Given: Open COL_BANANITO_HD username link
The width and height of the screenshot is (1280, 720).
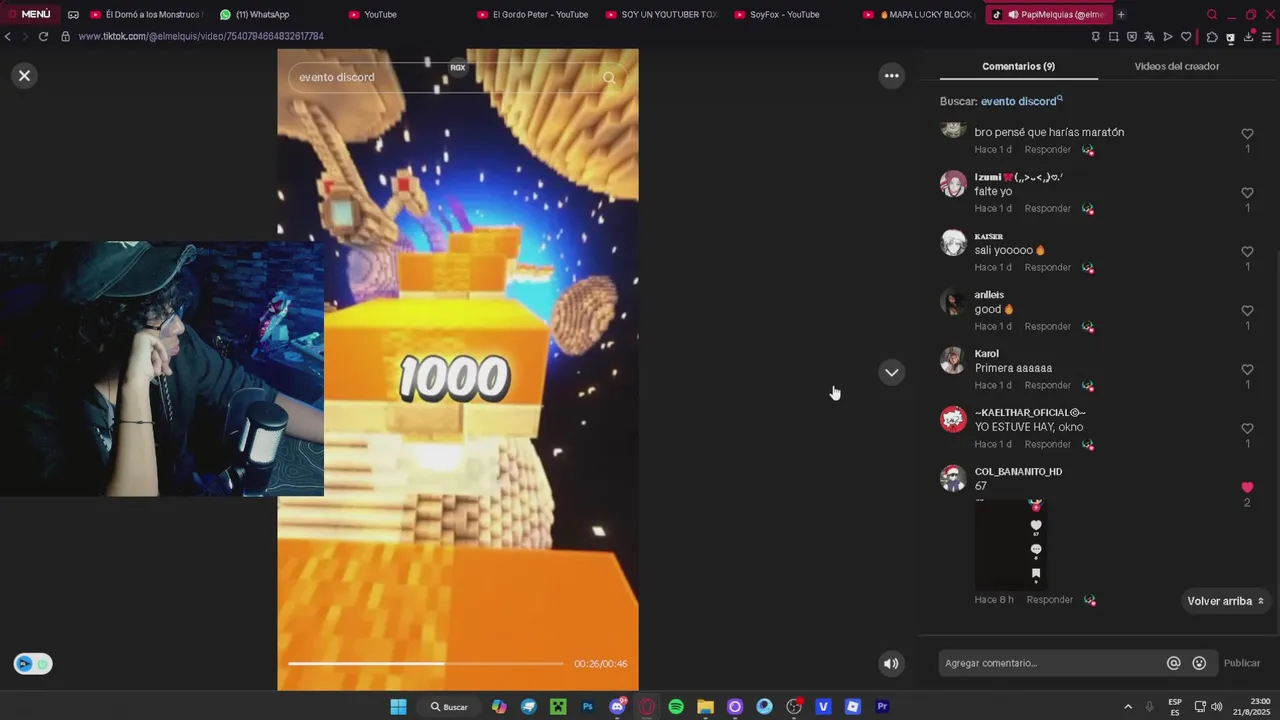Looking at the screenshot, I should [1018, 472].
